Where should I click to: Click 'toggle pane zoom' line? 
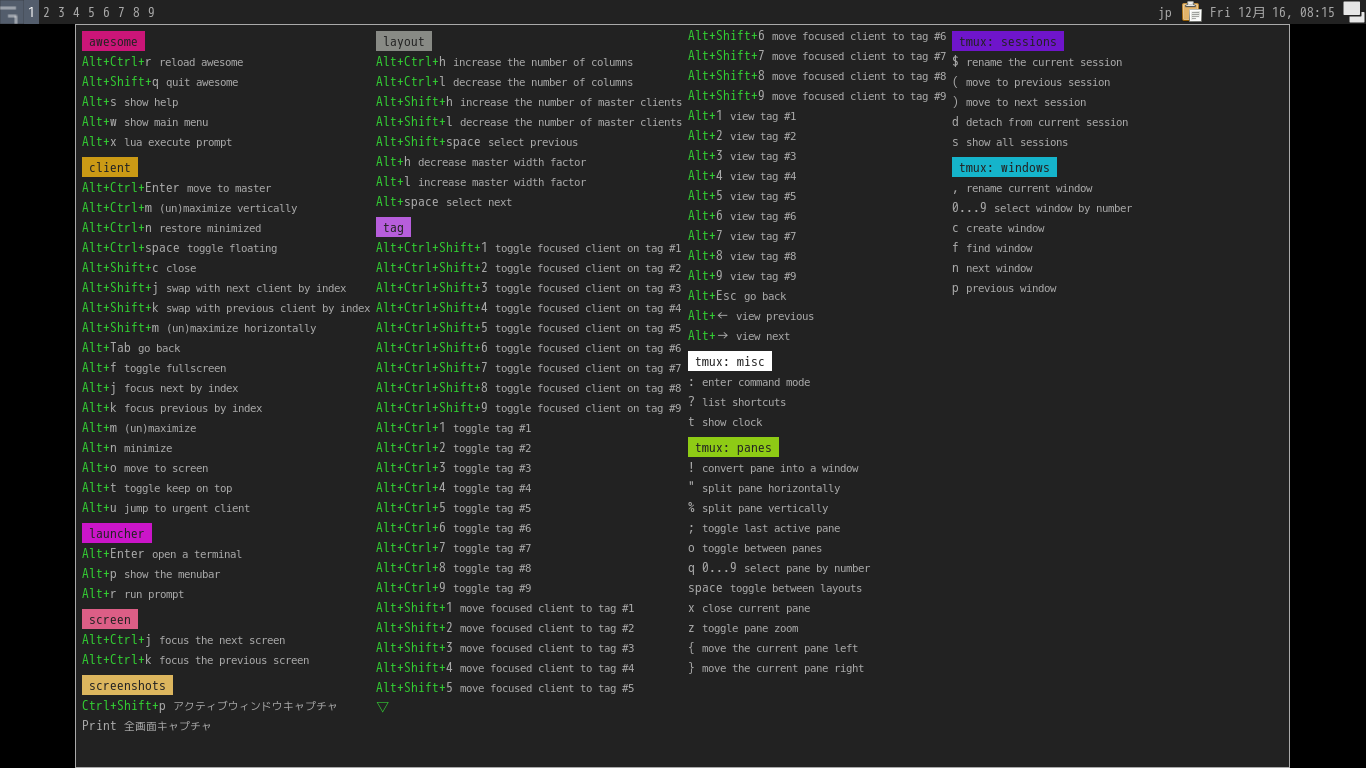tap(743, 628)
